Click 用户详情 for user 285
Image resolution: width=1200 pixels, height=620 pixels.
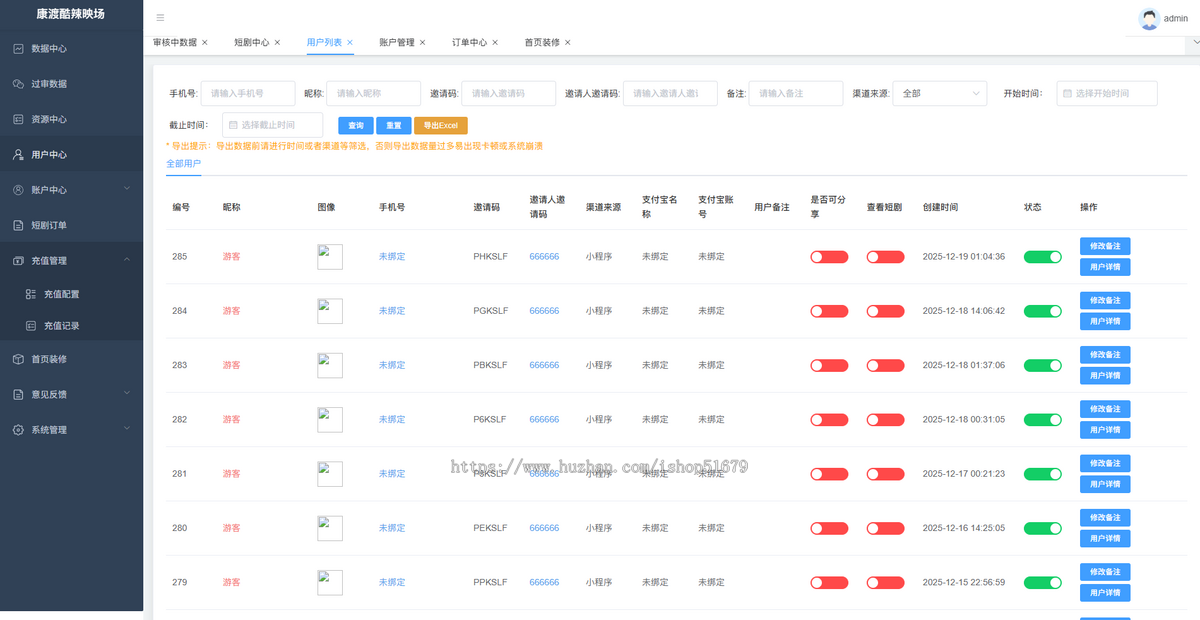[x=1105, y=266]
